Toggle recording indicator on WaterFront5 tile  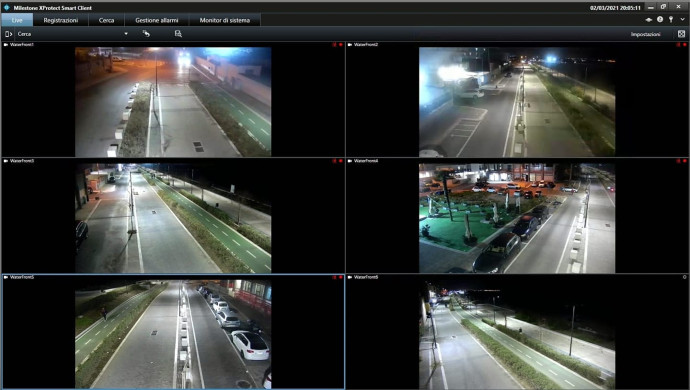(341, 277)
